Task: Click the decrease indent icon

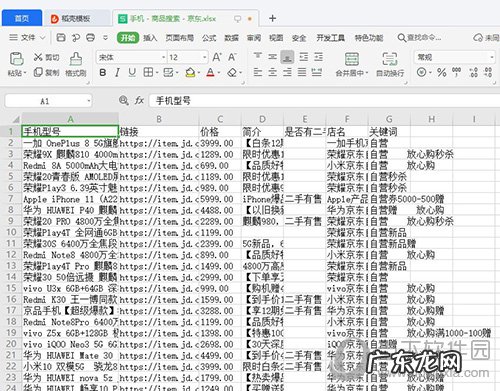Action: tap(303, 57)
